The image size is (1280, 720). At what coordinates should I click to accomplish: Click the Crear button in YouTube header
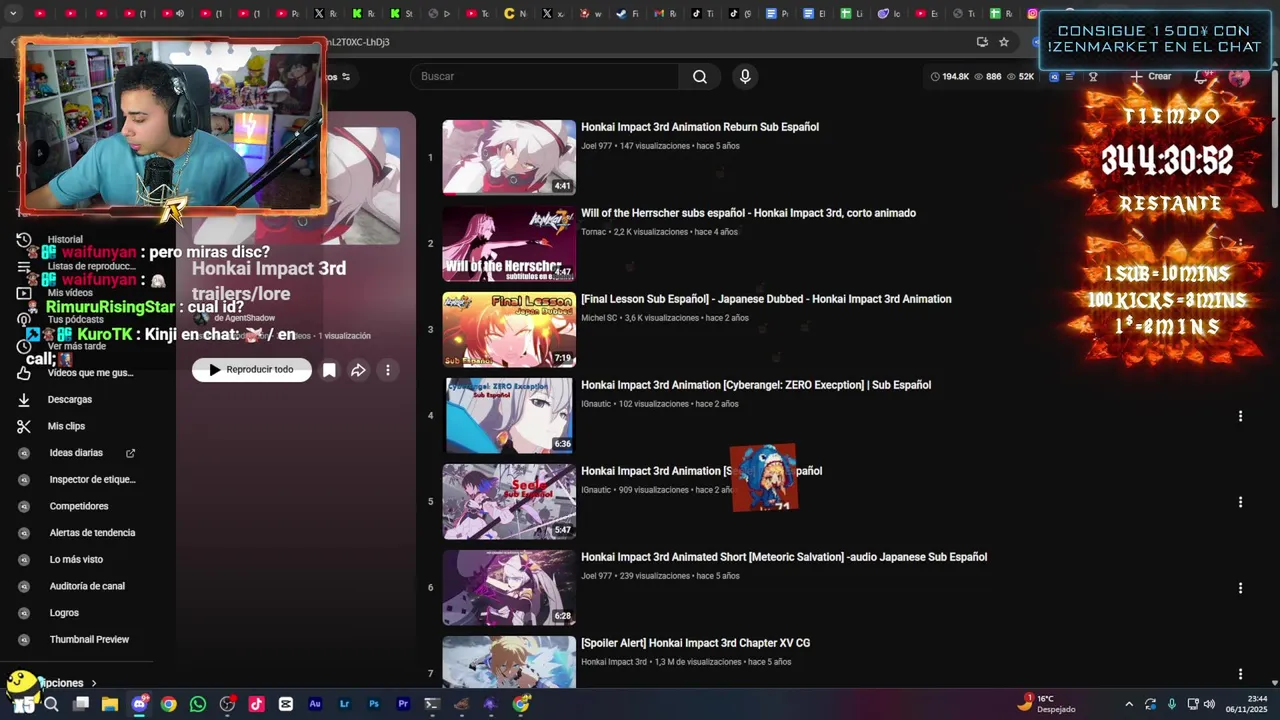pyautogui.click(x=1151, y=76)
